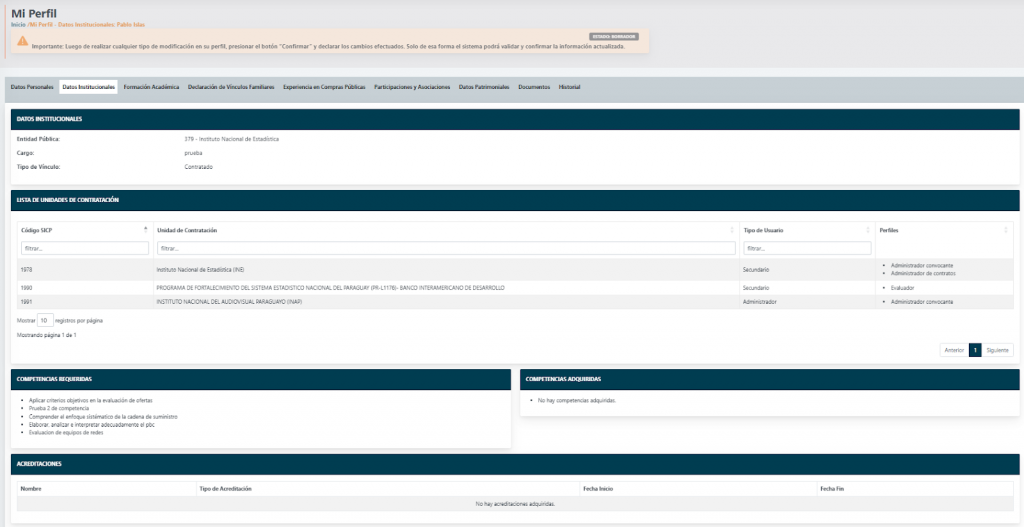Click the '379 - Instituto Nacional de Estadística' value
1024x527 pixels.
(x=232, y=139)
